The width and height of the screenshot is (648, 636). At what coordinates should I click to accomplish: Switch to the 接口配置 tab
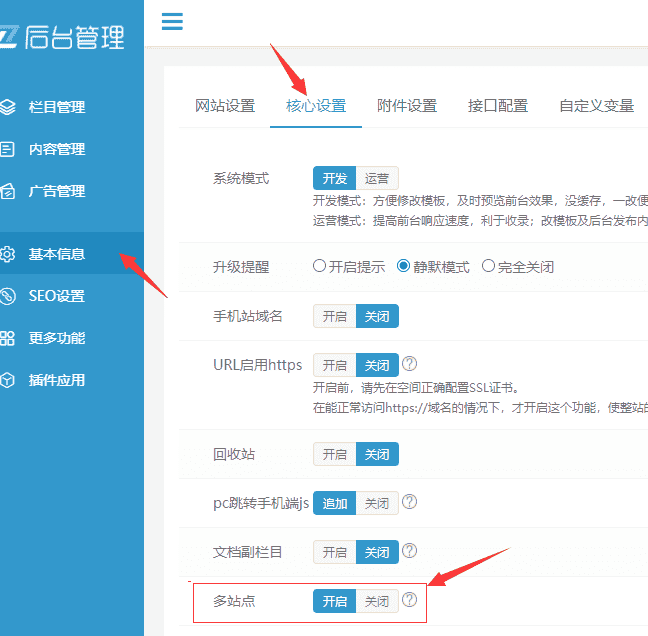[498, 106]
